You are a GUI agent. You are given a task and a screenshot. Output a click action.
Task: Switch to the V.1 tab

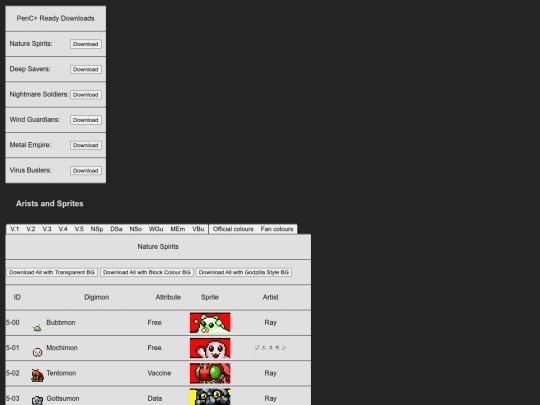pos(14,229)
